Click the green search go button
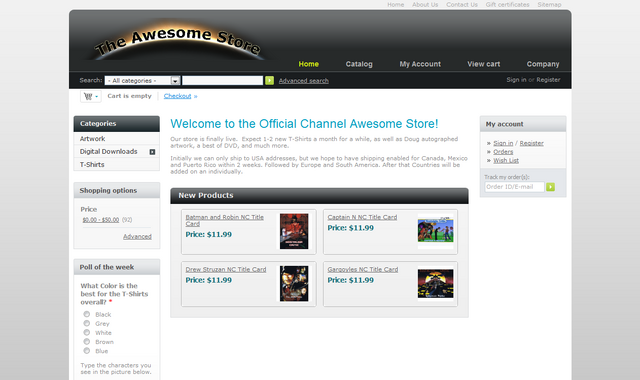 269,80
